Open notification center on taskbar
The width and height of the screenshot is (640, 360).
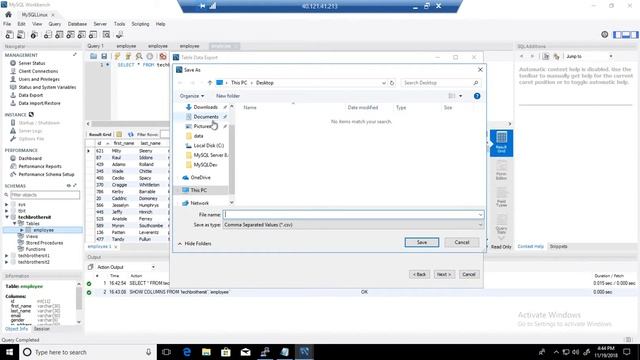click(627, 352)
